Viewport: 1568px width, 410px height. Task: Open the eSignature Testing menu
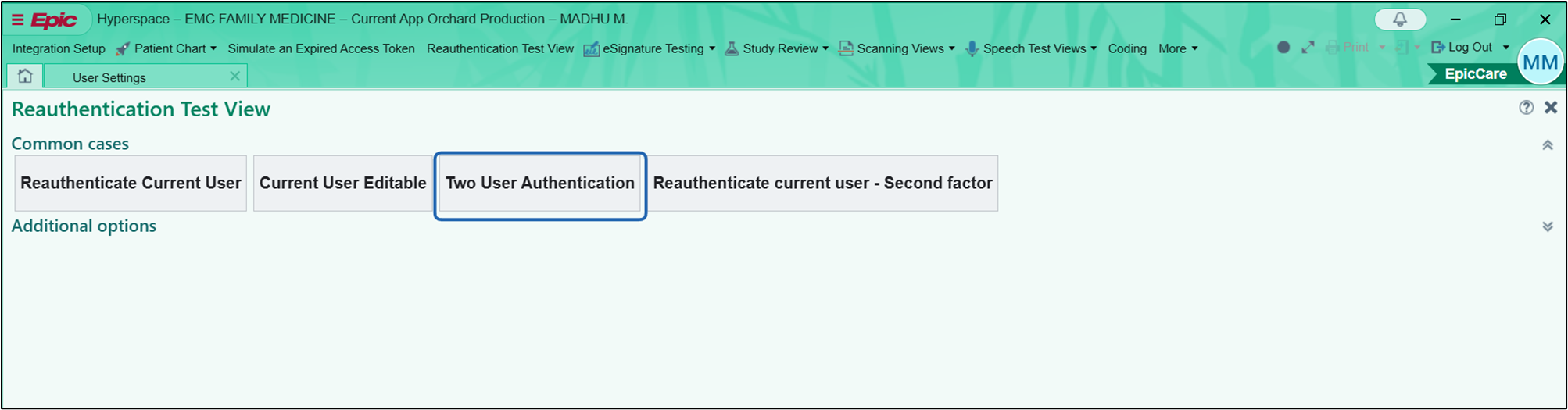coord(649,48)
